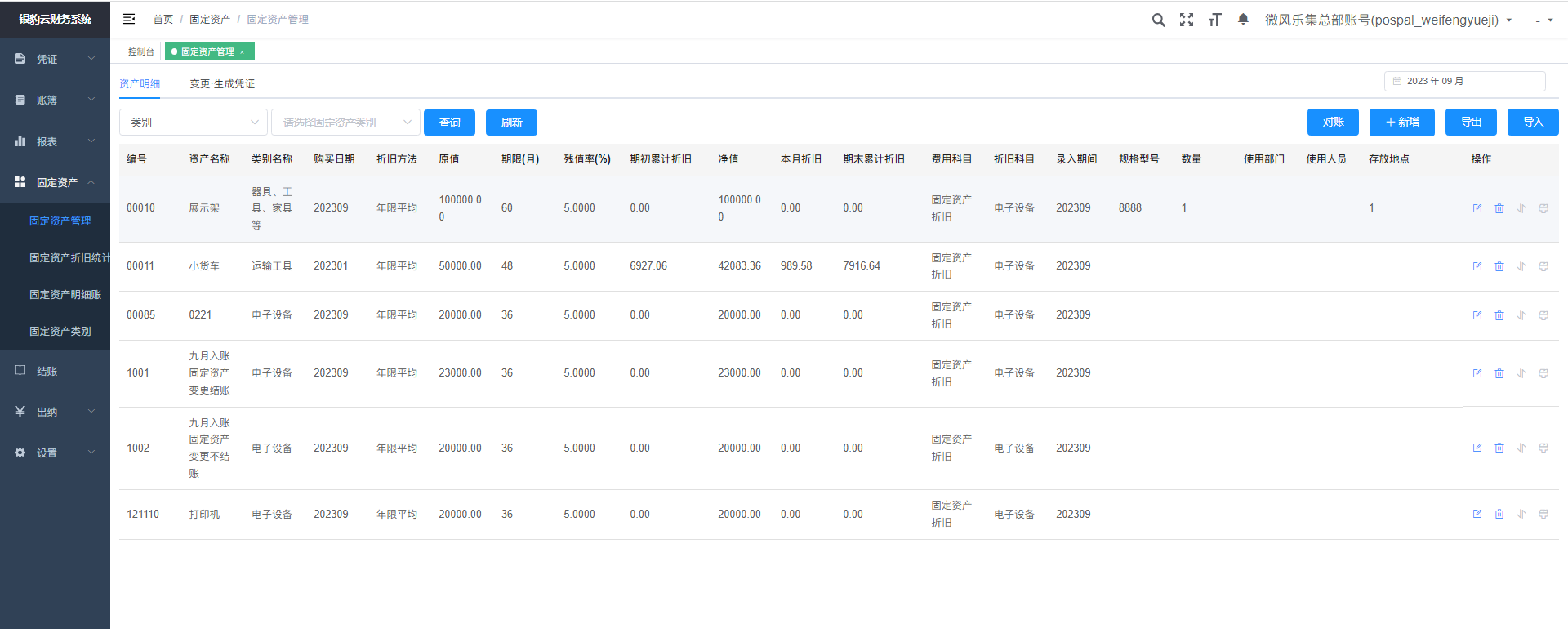Click net value 42083.36 cell
The image size is (1568, 629).
pyautogui.click(x=739, y=266)
